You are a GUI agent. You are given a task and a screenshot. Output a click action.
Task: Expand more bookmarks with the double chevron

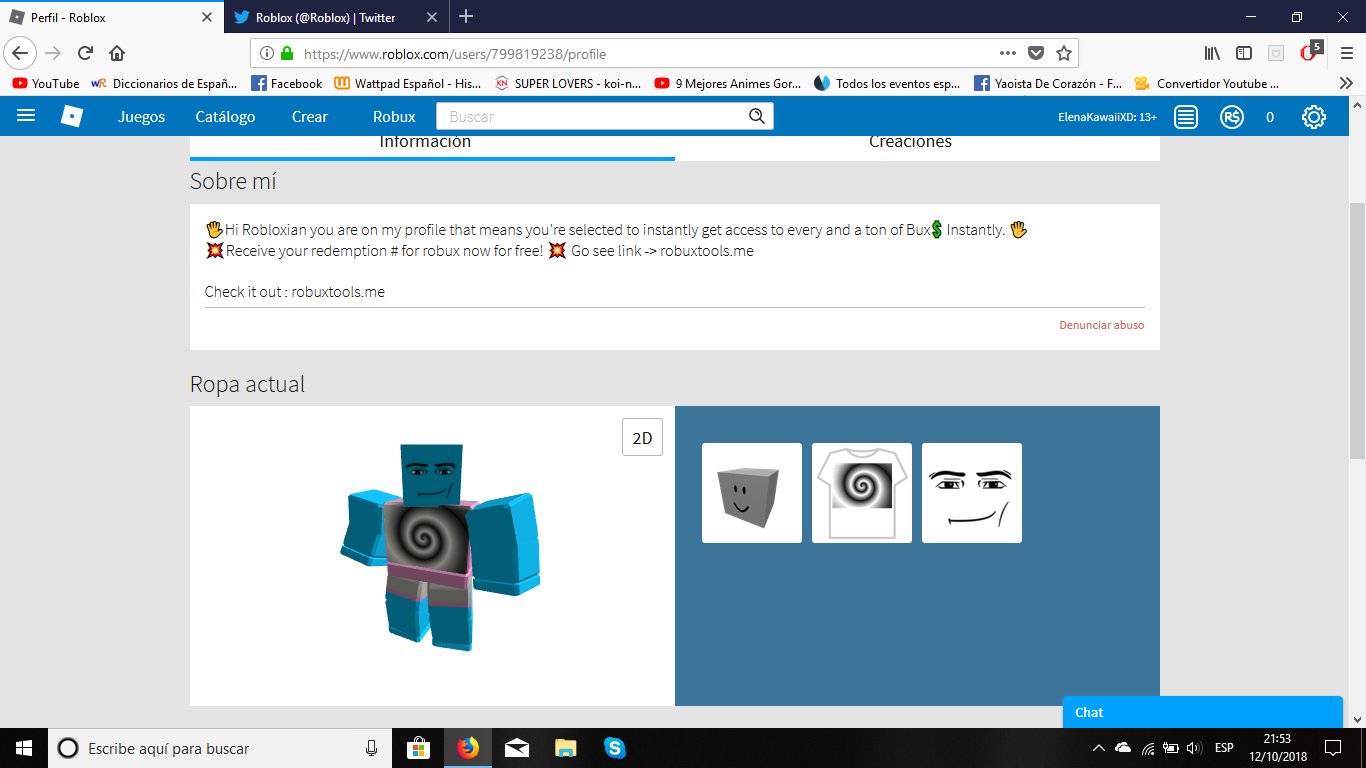pyautogui.click(x=1347, y=84)
